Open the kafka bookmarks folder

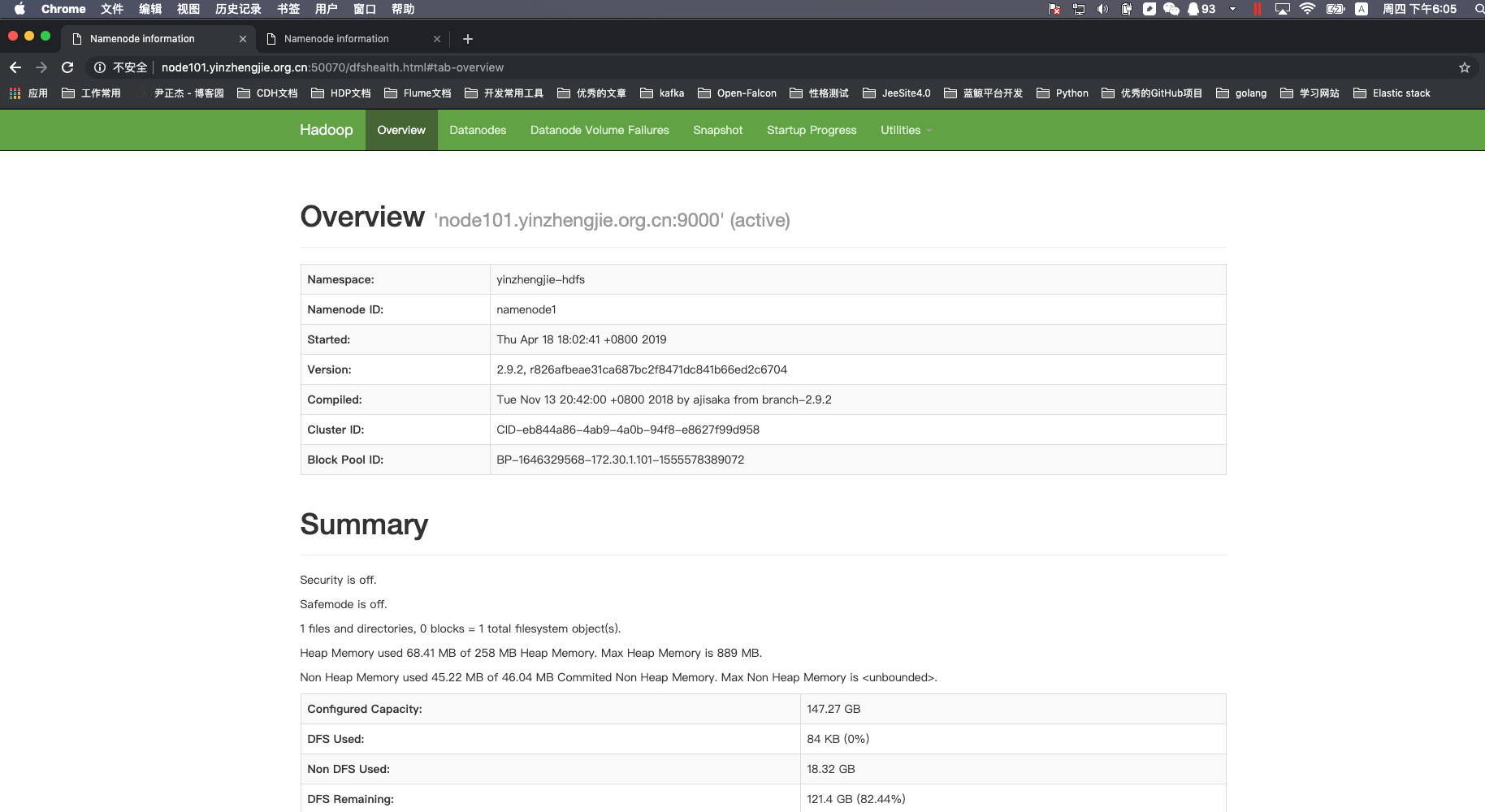(662, 93)
